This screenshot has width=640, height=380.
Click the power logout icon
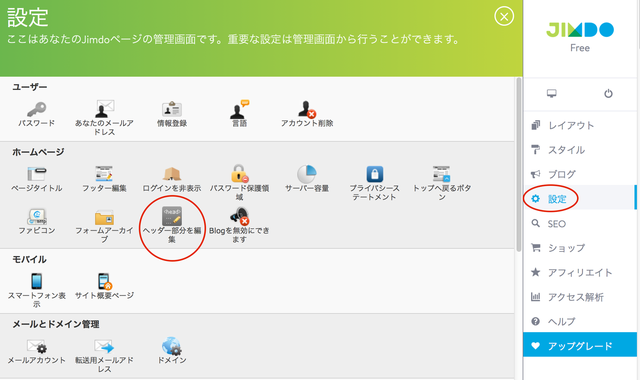608,93
